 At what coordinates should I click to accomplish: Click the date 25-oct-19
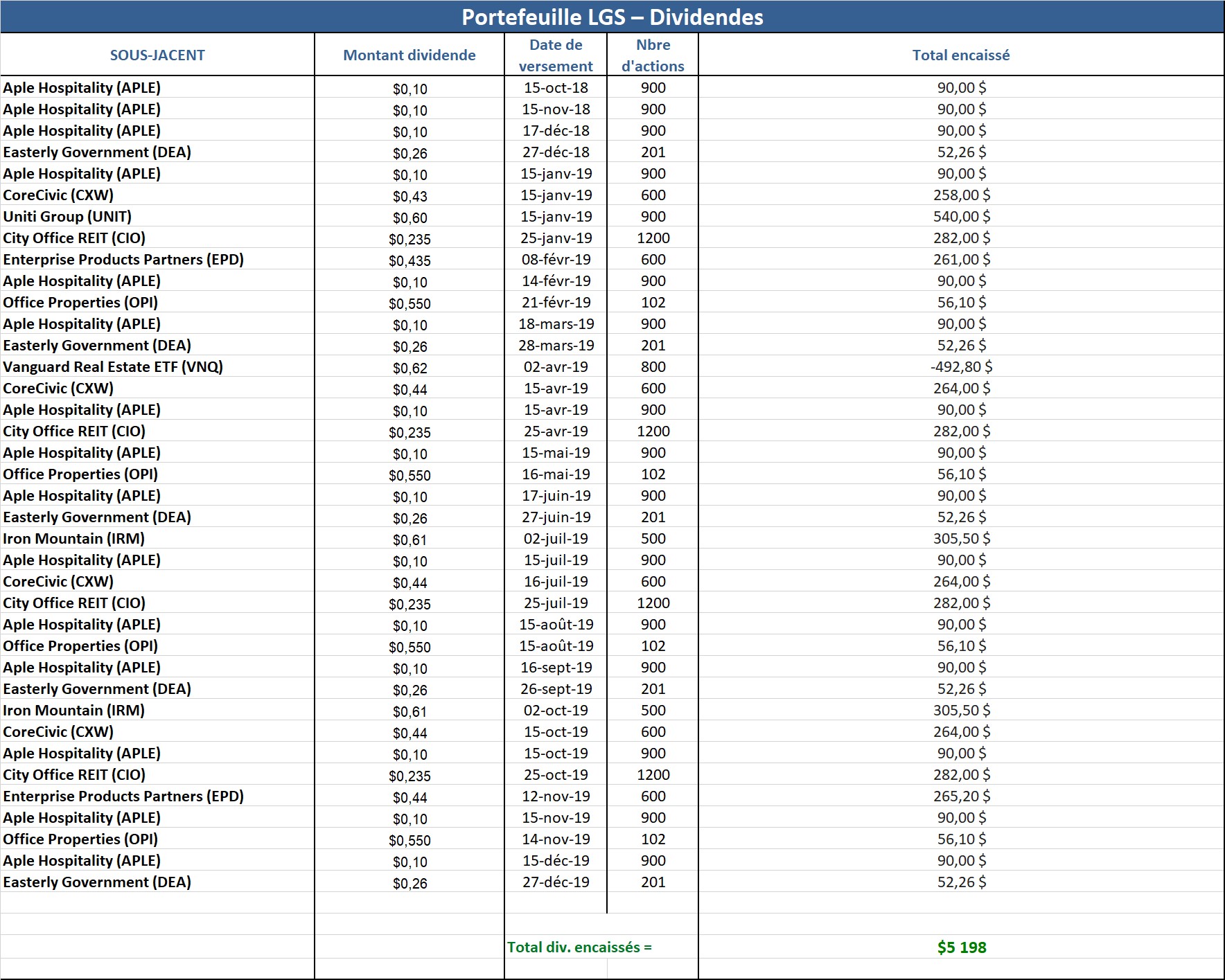click(556, 775)
